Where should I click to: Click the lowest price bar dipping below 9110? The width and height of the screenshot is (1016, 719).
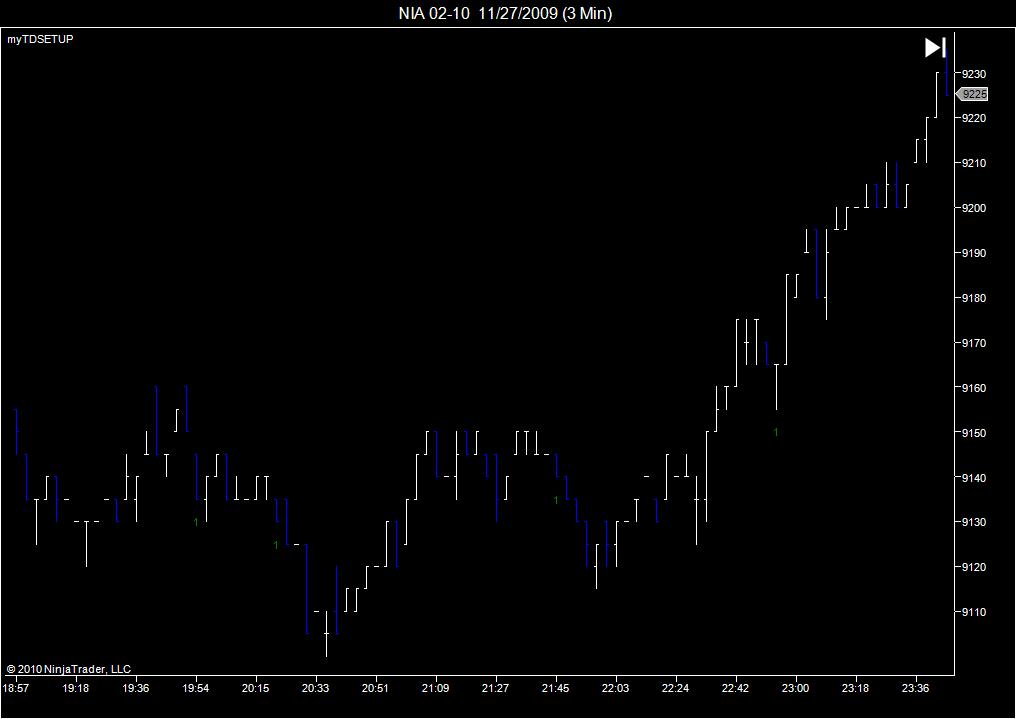click(327, 633)
